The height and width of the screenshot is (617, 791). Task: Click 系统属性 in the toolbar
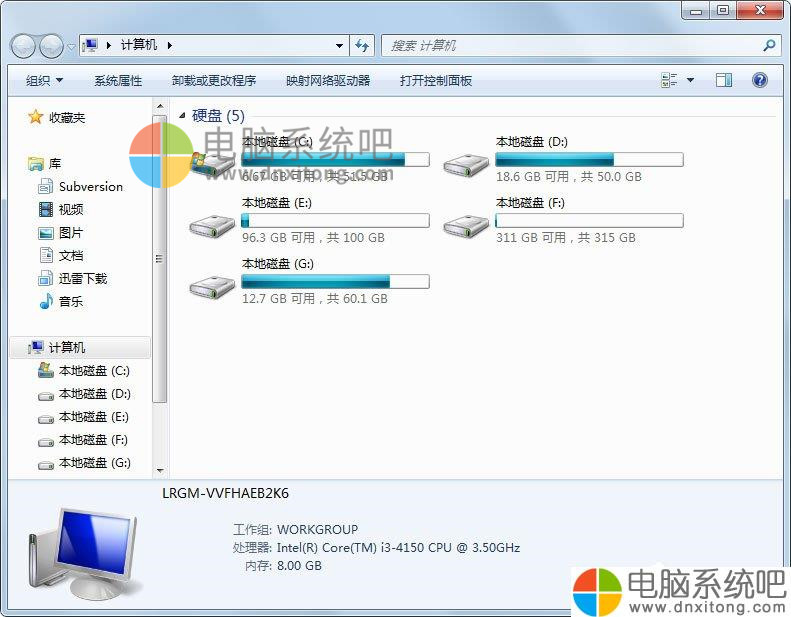click(118, 81)
